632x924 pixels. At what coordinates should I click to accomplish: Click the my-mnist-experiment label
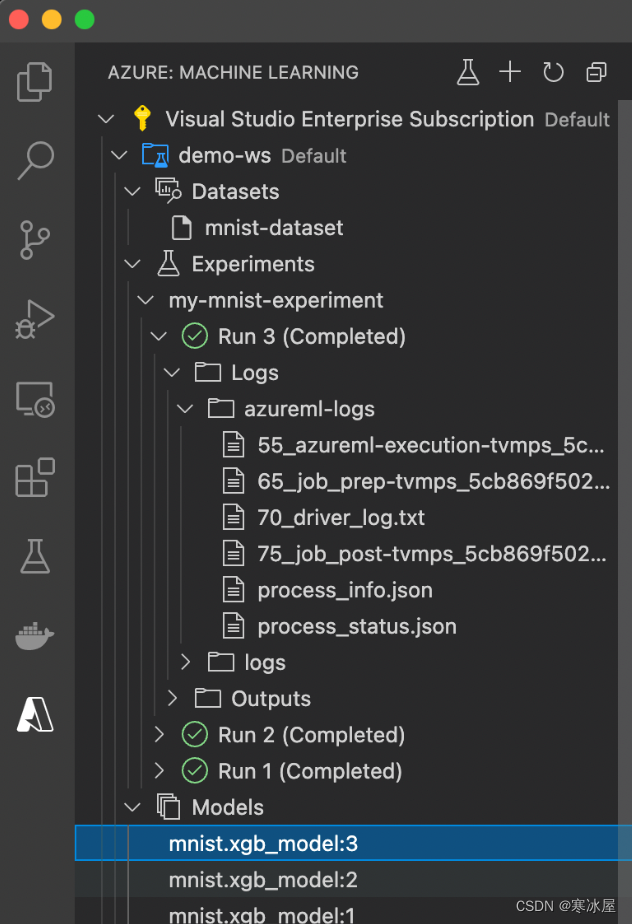tap(276, 301)
